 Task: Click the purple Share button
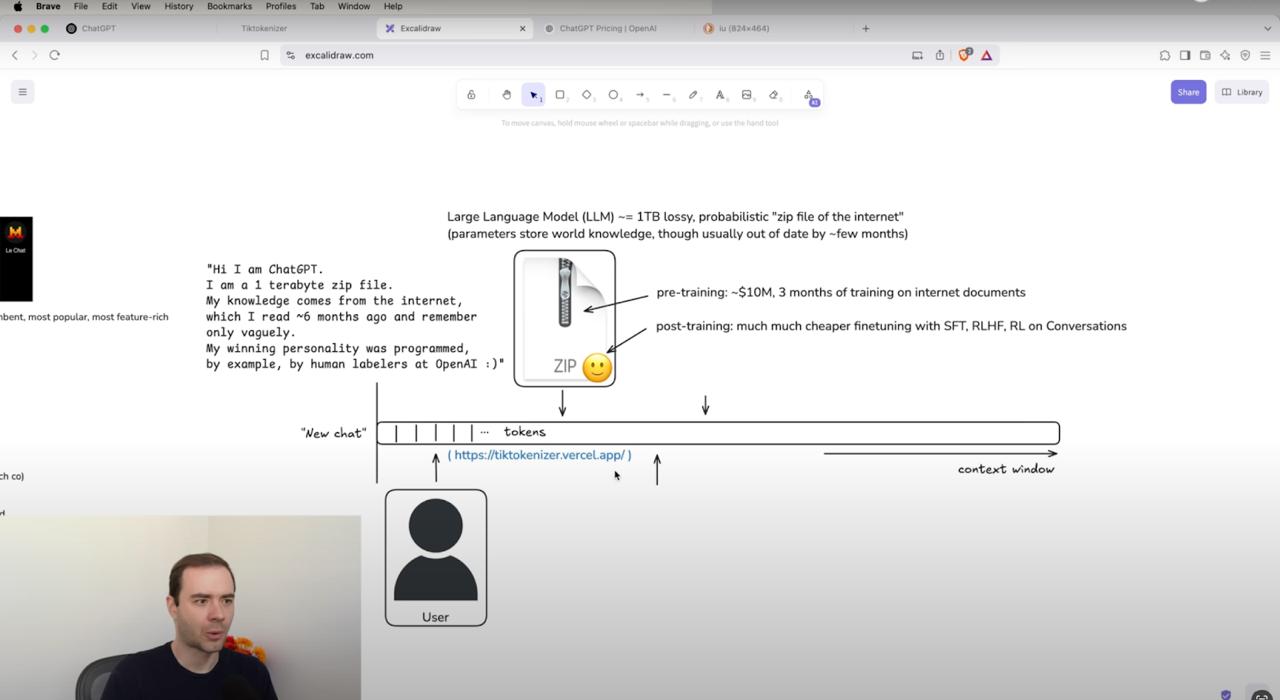coord(1188,91)
